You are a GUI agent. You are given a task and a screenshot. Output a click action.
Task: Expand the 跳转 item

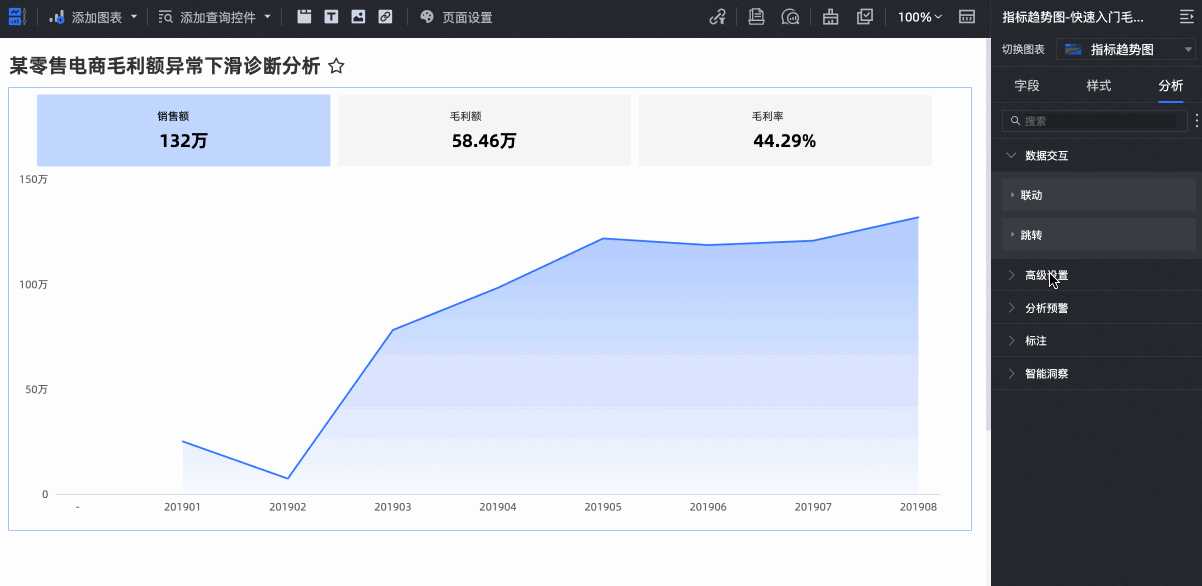[1099, 235]
